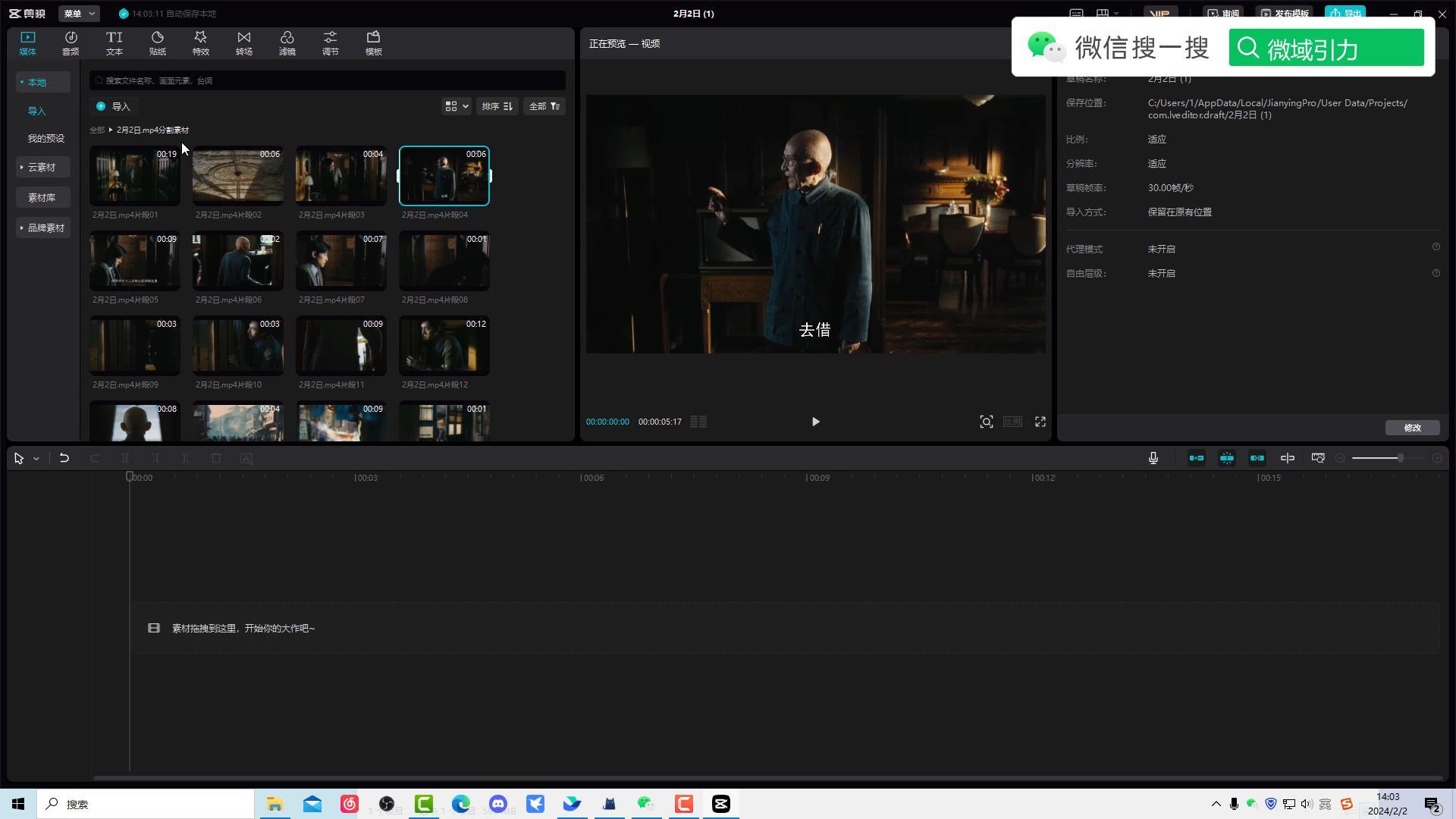The height and width of the screenshot is (819, 1456).
Task: Open the notification center icon
Action: tap(1432, 805)
